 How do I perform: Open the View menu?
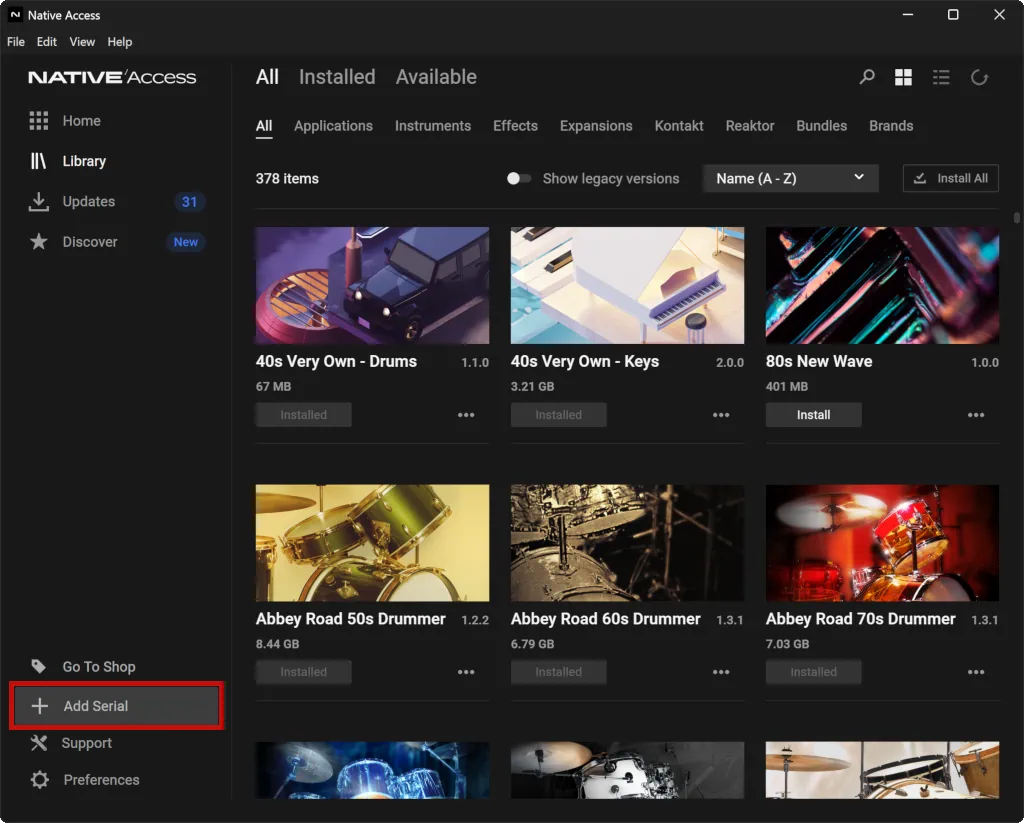82,42
